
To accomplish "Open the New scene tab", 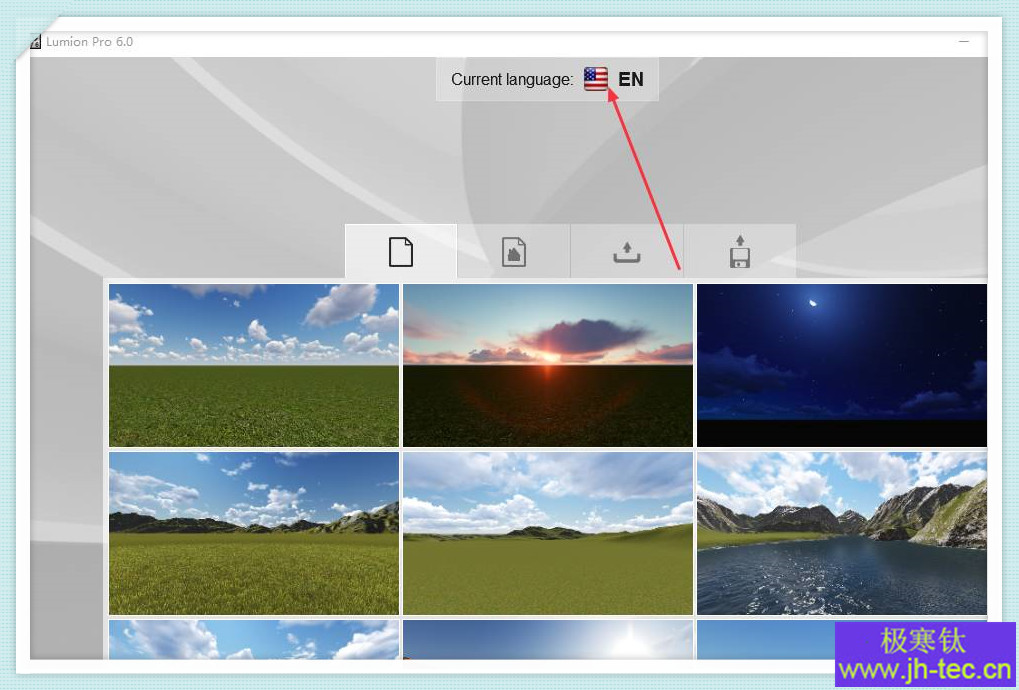I will (x=401, y=251).
